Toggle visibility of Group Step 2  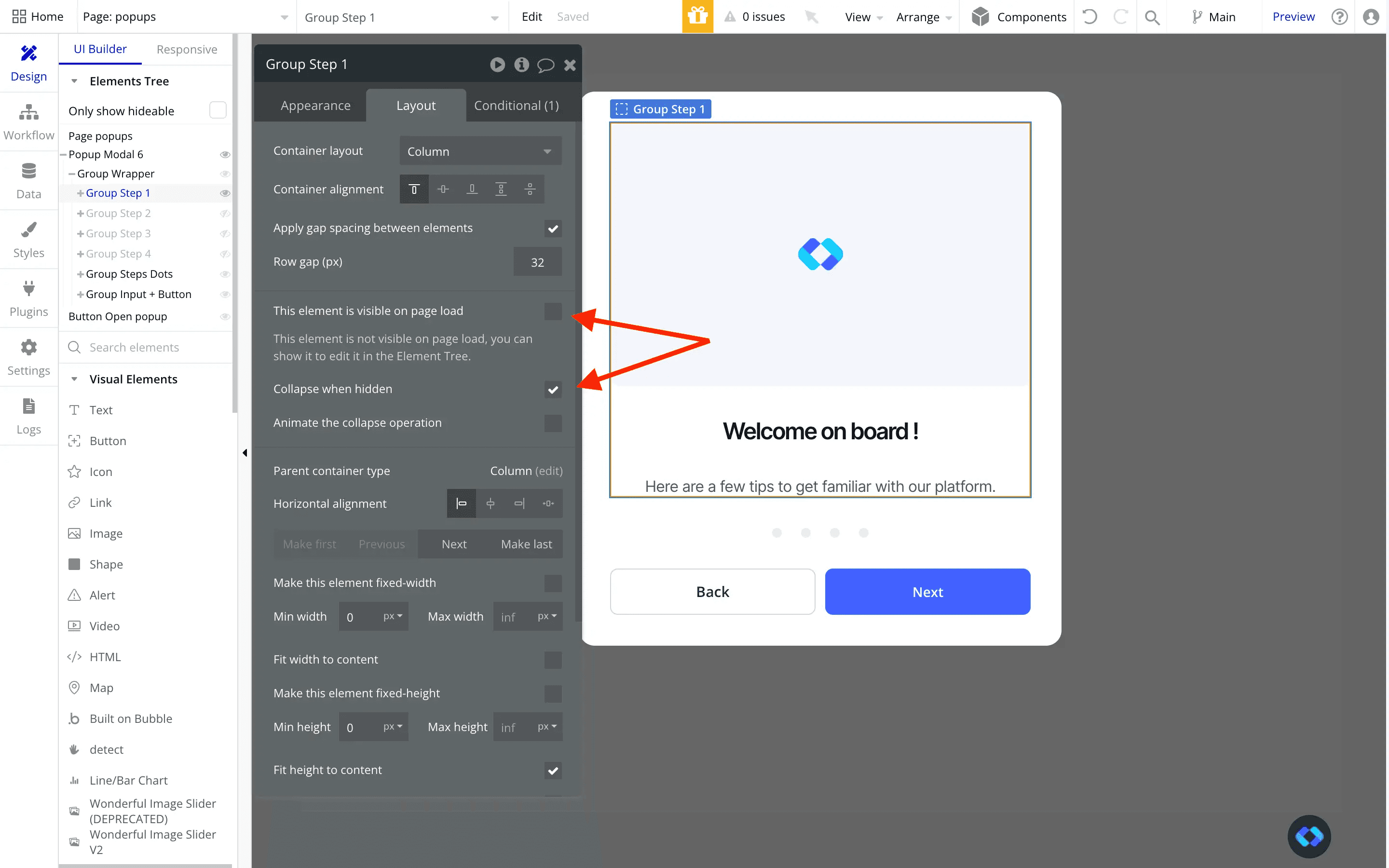pos(225,213)
